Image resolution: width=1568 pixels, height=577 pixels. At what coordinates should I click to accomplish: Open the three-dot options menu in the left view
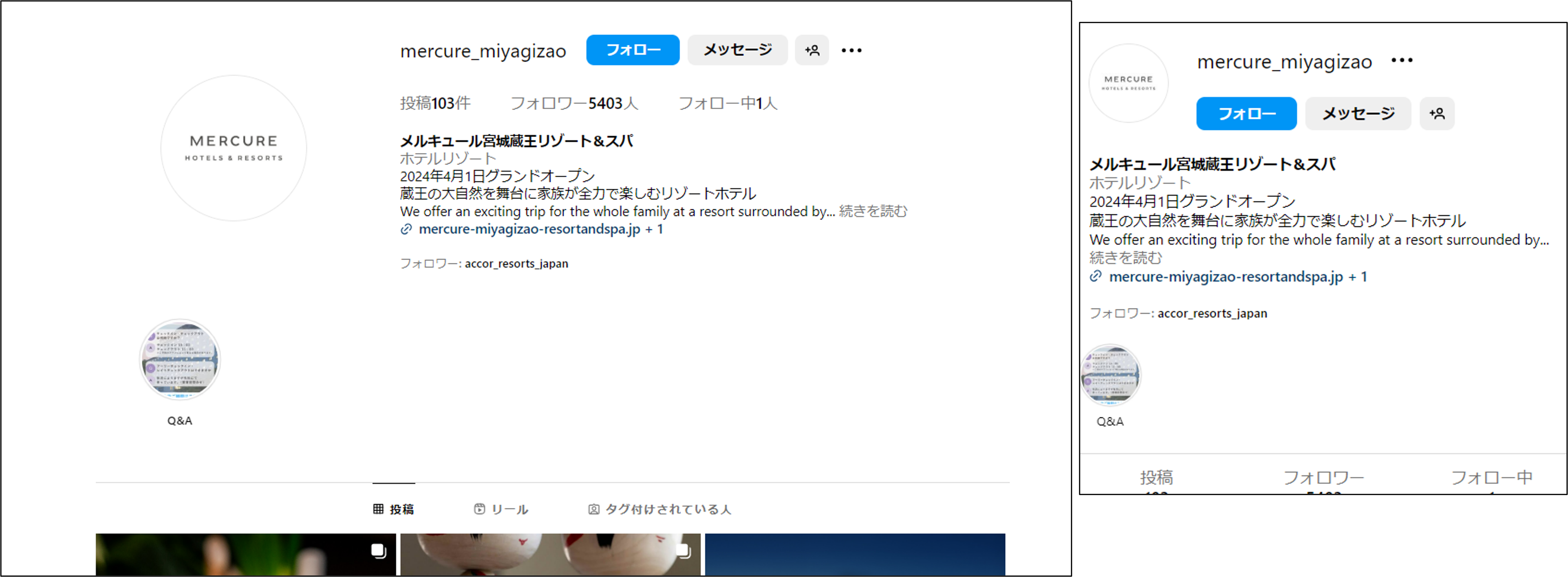tap(851, 51)
